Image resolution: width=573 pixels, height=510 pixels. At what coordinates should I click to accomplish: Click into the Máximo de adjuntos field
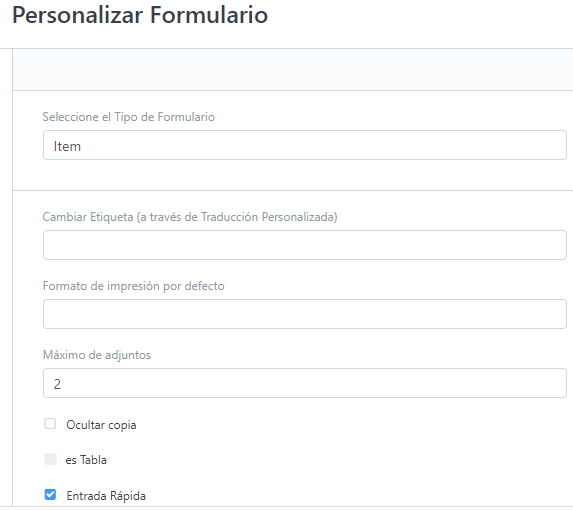[305, 383]
